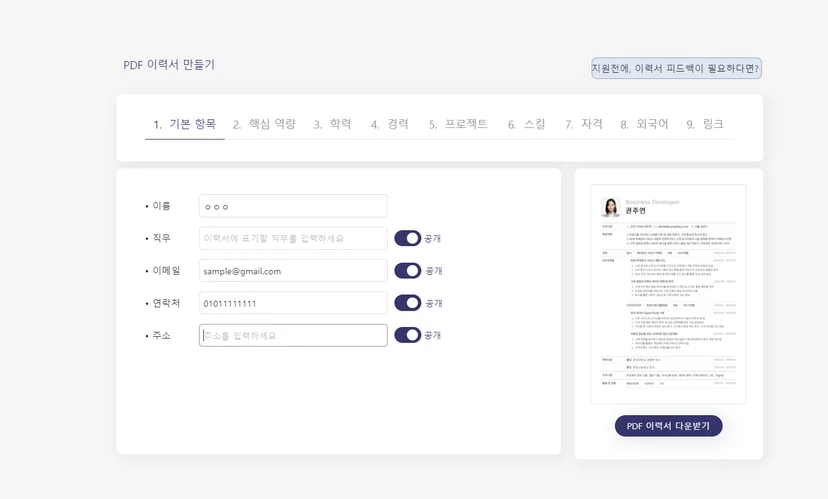Screen dimensions: 828x499
Task: Turn off 공개 switch for 연락처
Action: 408,303
